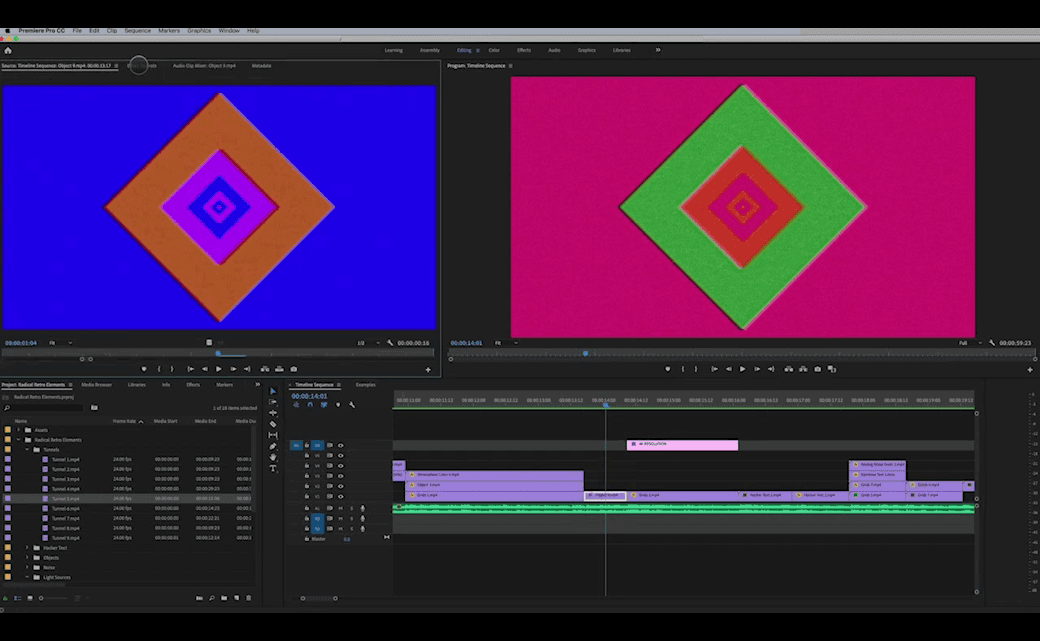Solo audio track A2
This screenshot has width=1040, height=641.
point(352,518)
